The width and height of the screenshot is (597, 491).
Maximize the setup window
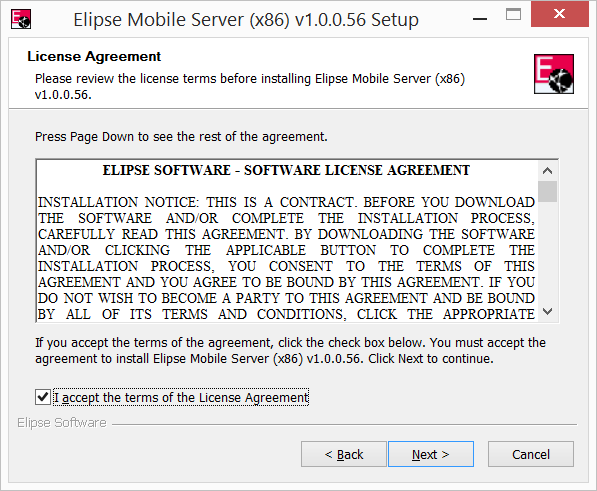pyautogui.click(x=513, y=14)
